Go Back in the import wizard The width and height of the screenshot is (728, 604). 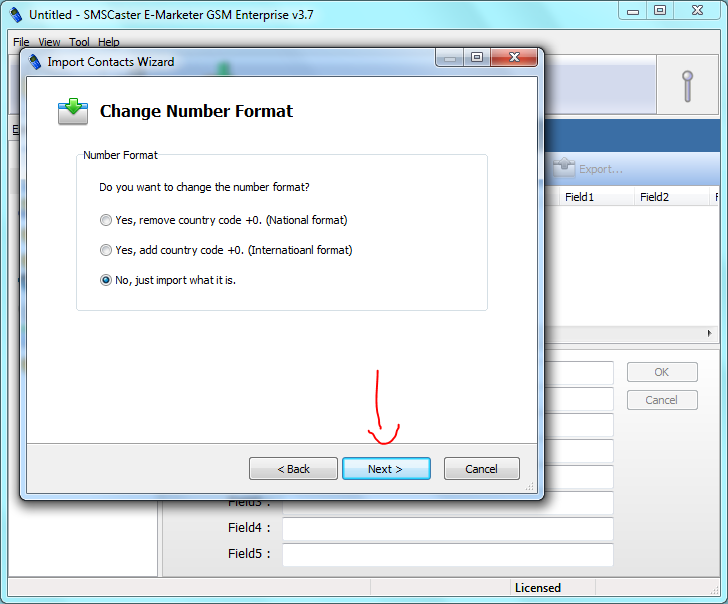pos(293,469)
